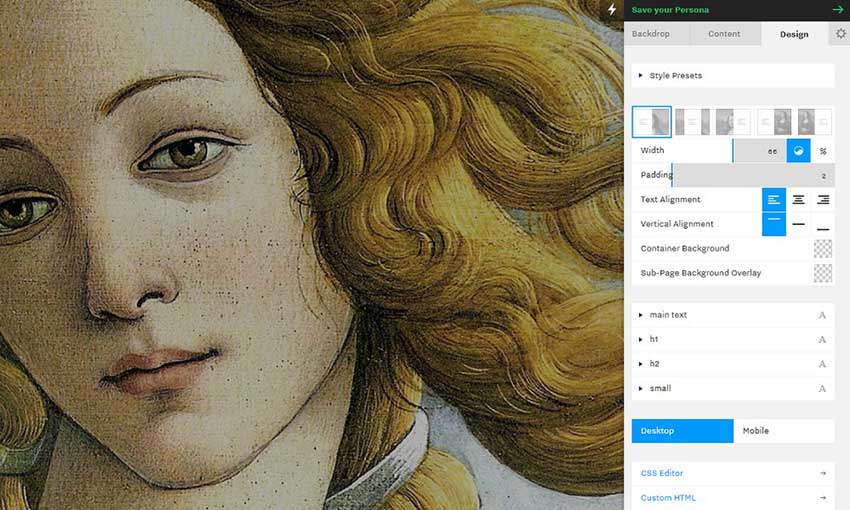Expand the h2 typography section

pyautogui.click(x=733, y=364)
